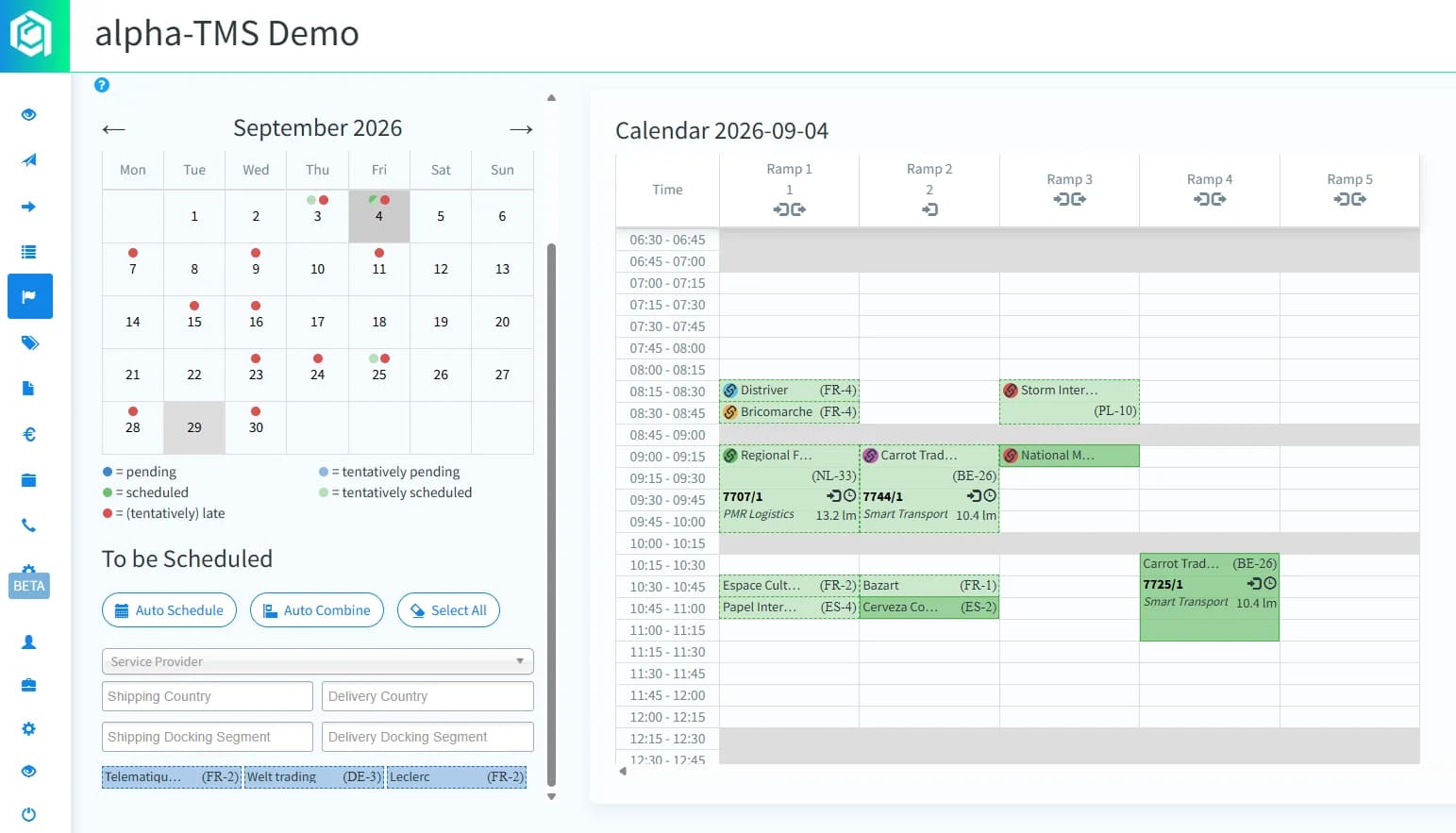1456x833 pixels.
Task: Go to next month arrow
Action: [521, 129]
